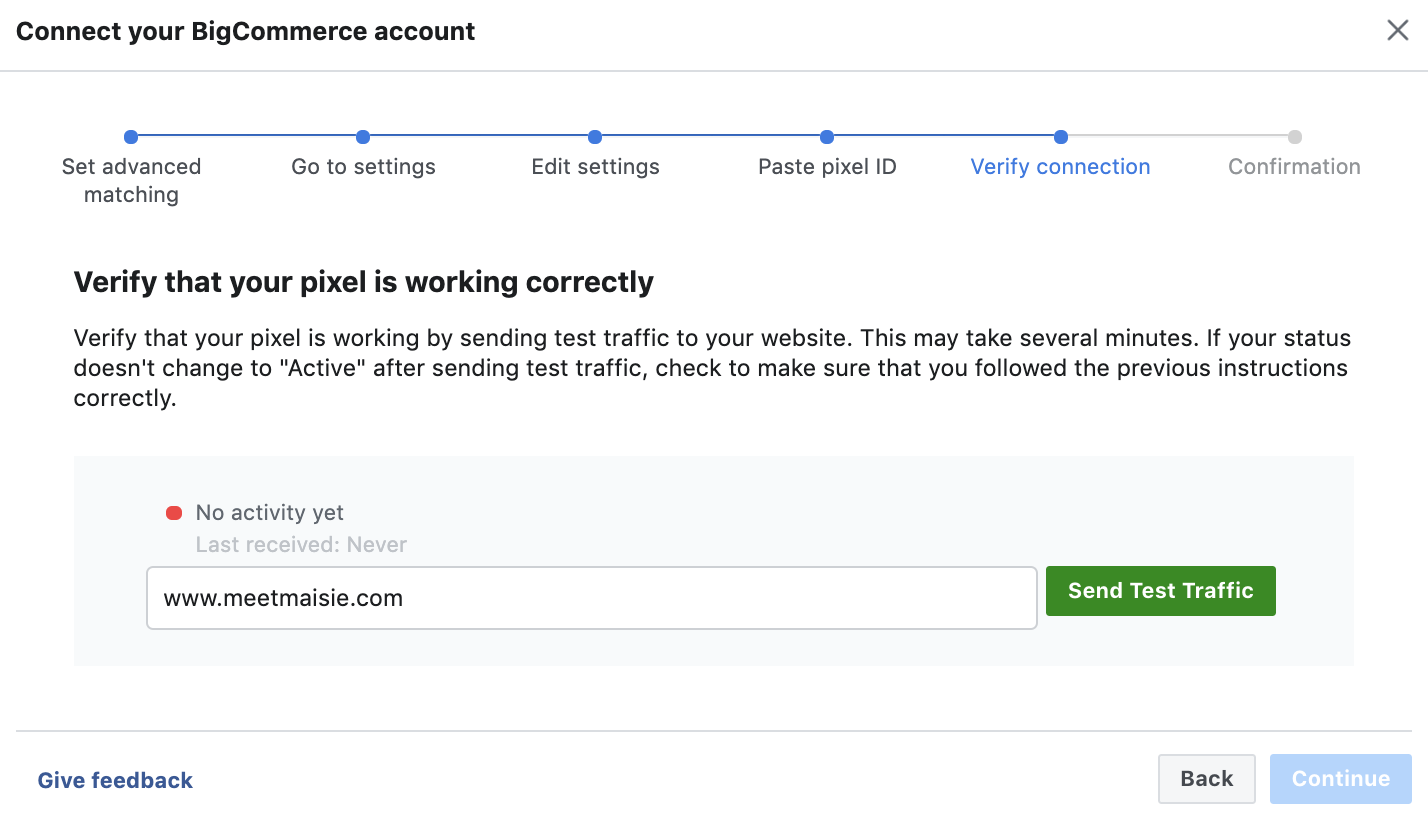The image size is (1428, 824).
Task: Click the Paste pixel ID step label
Action: [827, 167]
